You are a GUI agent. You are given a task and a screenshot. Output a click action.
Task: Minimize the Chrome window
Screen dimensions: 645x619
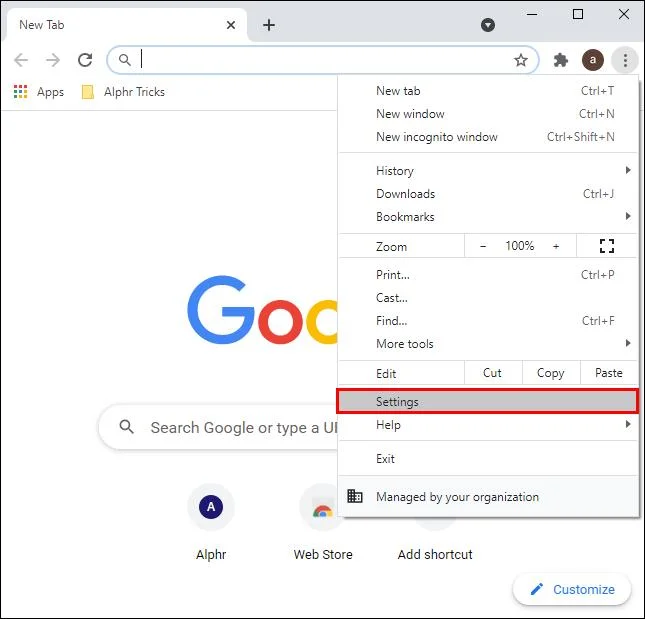(x=532, y=14)
